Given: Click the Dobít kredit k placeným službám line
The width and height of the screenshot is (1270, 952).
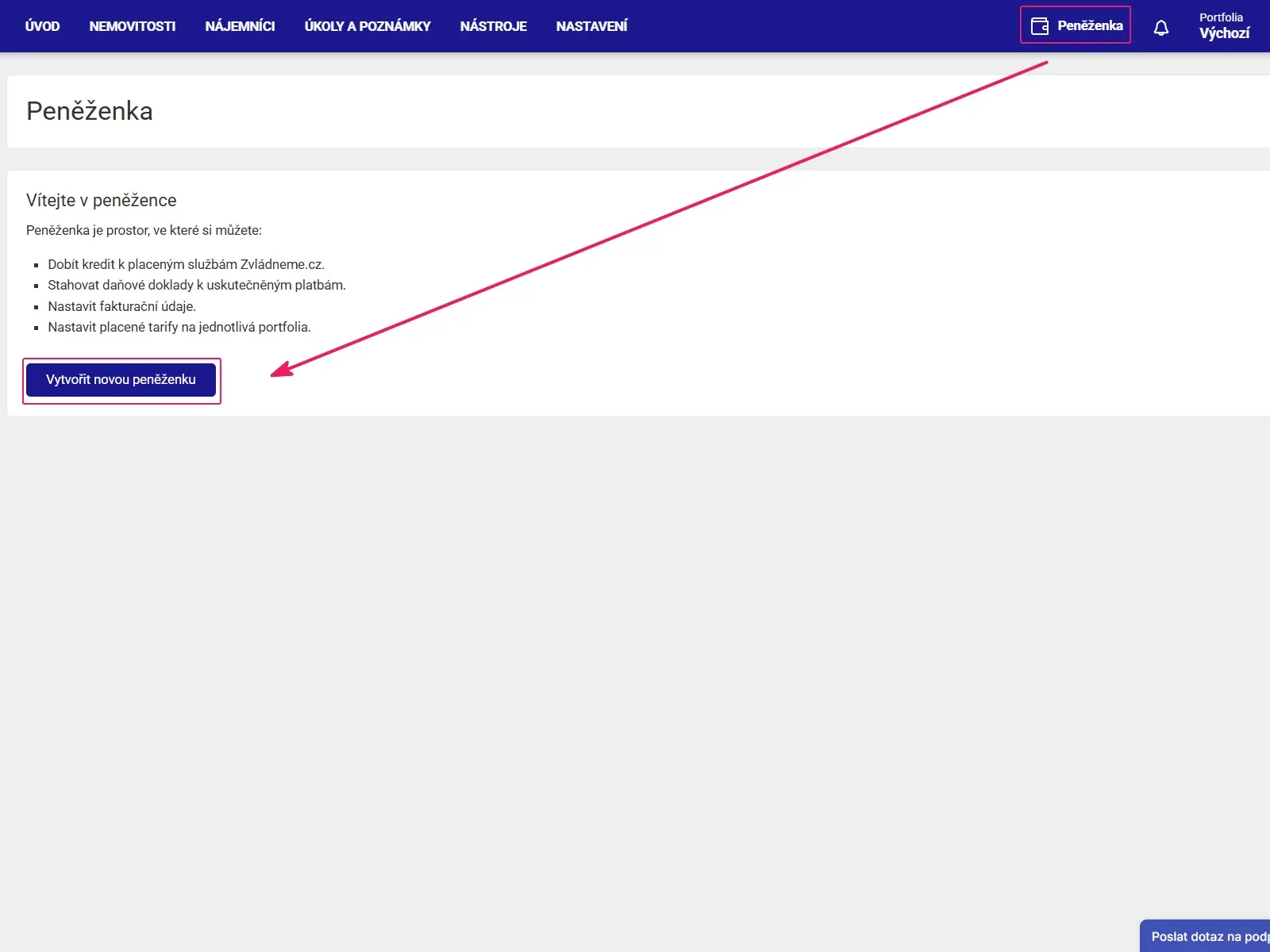Looking at the screenshot, I should click(187, 264).
